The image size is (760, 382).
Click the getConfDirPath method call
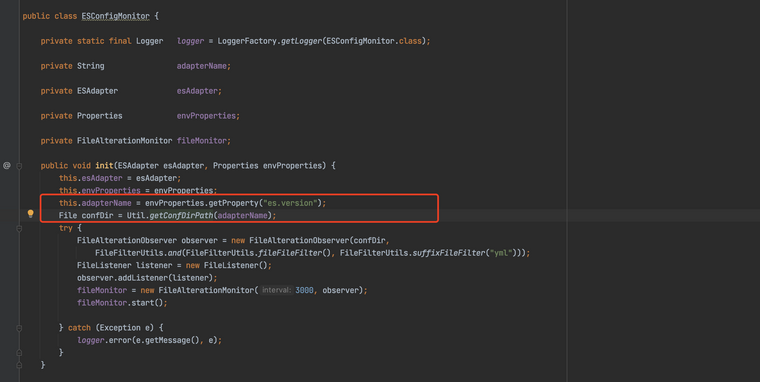(181, 216)
